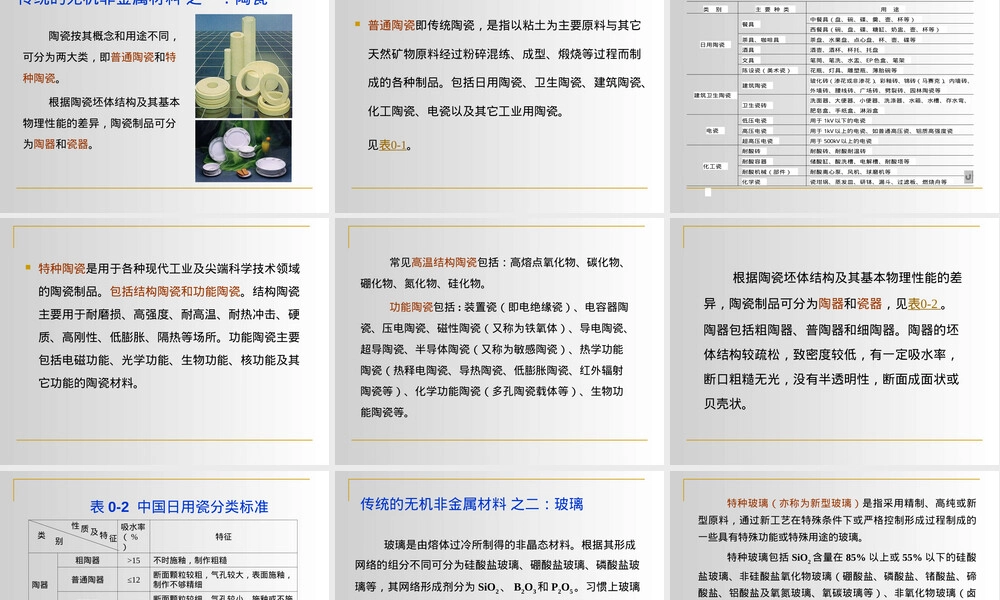The width and height of the screenshot is (1000, 600).
Task: Click the 传统的无机非金属材料 之二：玻璃 title
Action: (472, 504)
